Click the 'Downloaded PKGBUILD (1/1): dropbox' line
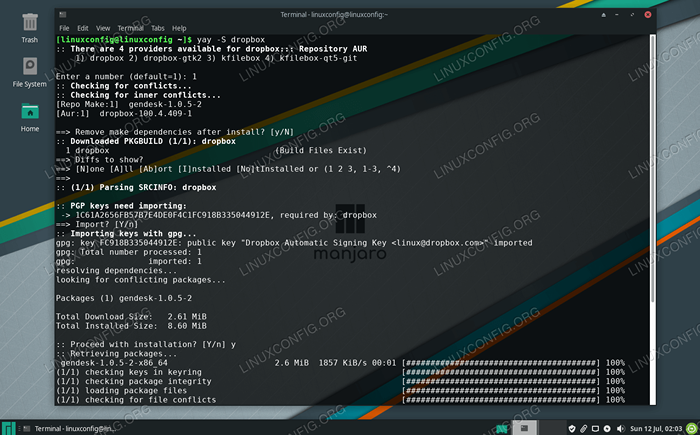 (x=146, y=141)
